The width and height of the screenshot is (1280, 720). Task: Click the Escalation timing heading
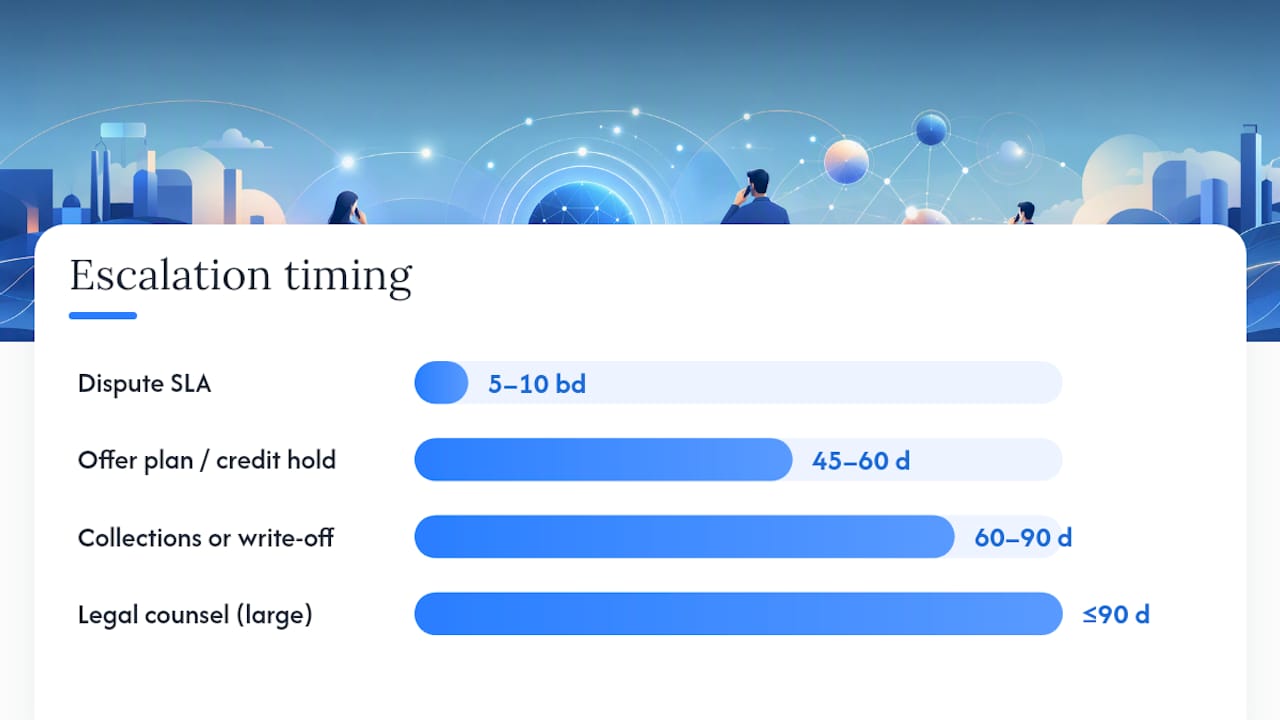(241, 276)
